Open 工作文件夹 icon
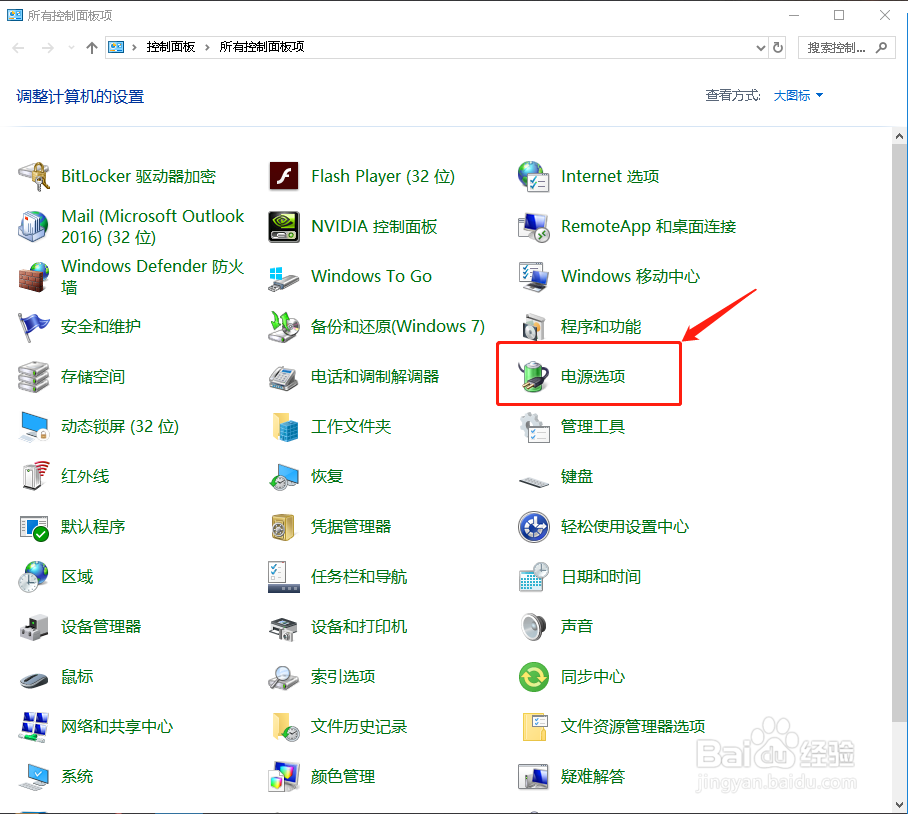Viewport: 908px width, 814px height. [x=285, y=427]
